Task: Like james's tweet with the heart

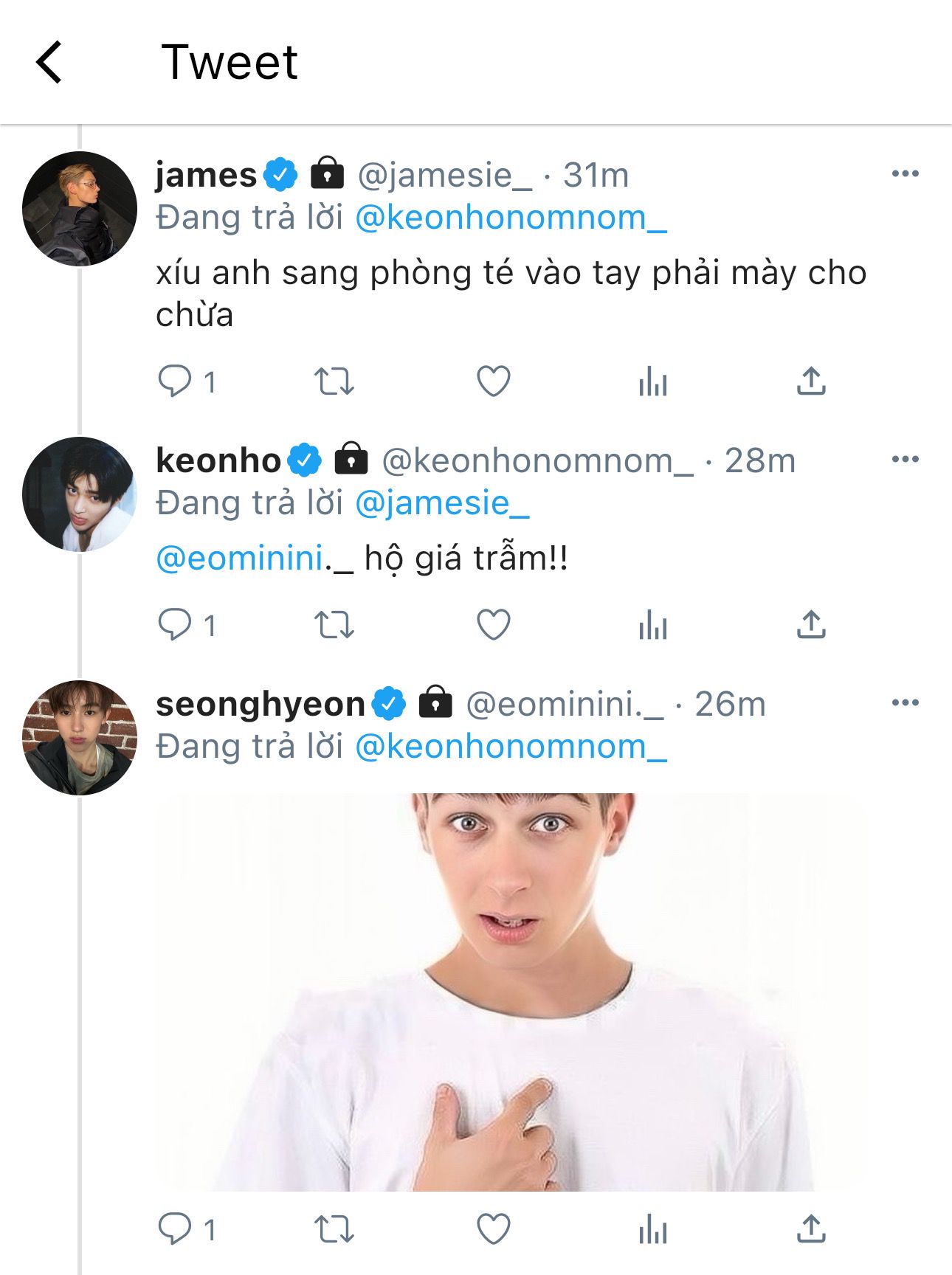Action: tap(493, 381)
